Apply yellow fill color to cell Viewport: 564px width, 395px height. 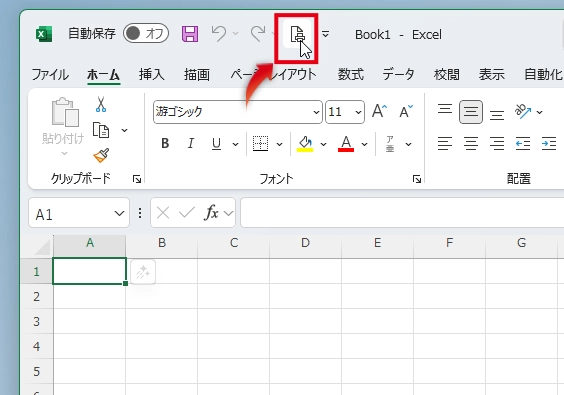tap(305, 144)
